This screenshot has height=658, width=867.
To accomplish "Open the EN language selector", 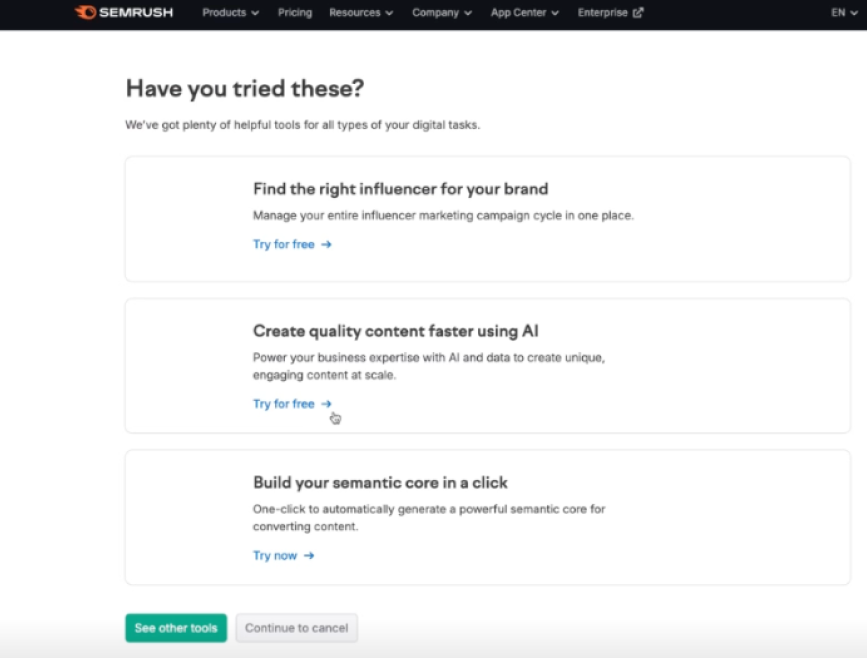I will (844, 13).
